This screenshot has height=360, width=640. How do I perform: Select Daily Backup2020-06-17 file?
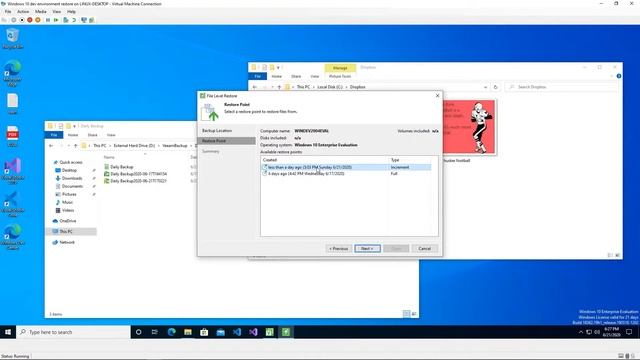tap(135, 174)
